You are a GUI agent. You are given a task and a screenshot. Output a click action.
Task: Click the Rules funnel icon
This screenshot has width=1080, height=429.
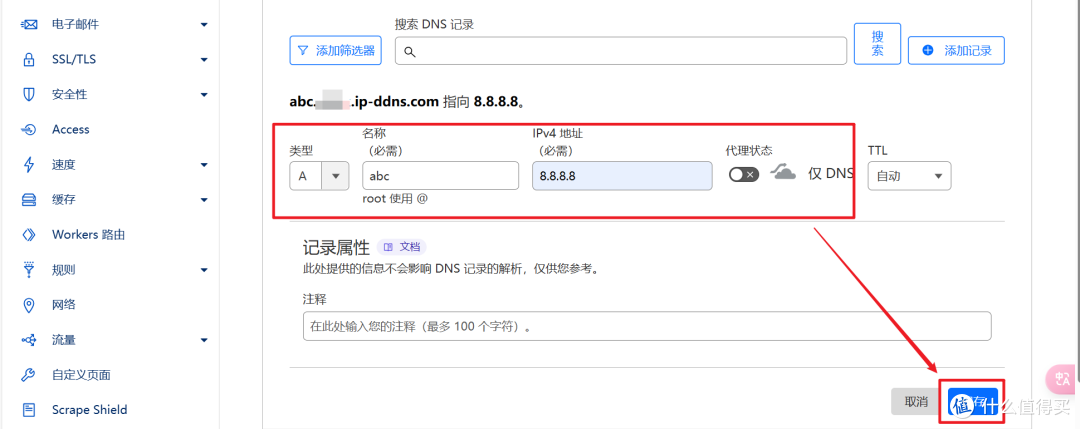tap(28, 270)
